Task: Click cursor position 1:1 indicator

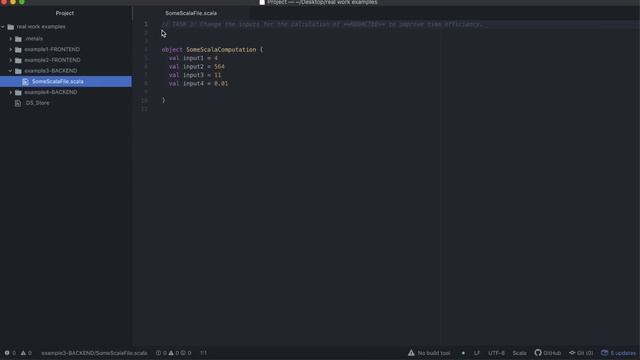Action: (204, 353)
